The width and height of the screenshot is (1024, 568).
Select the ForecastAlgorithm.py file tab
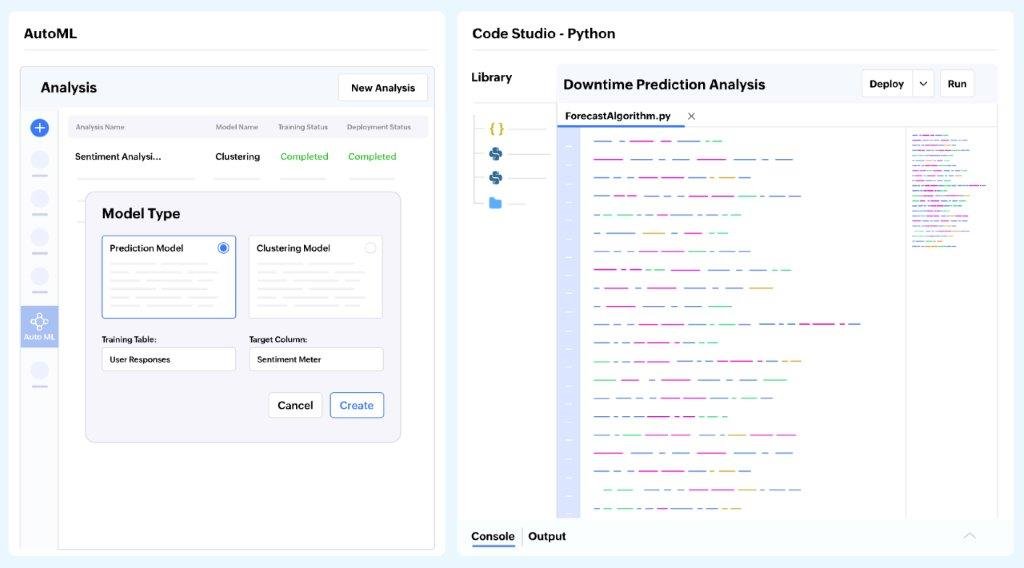click(x=617, y=116)
